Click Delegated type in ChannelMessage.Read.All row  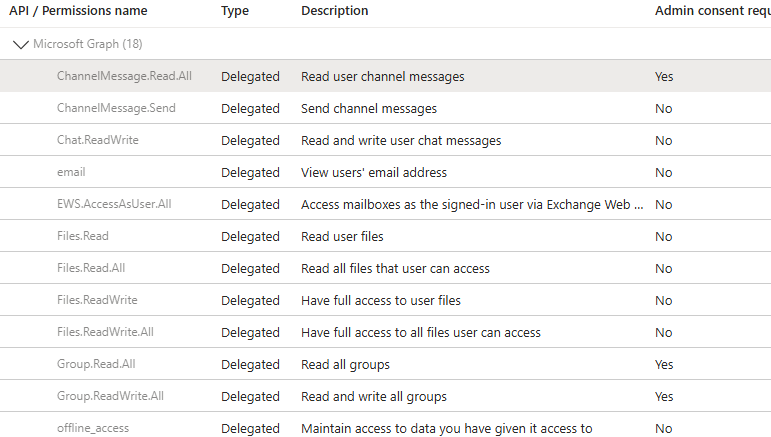(250, 77)
